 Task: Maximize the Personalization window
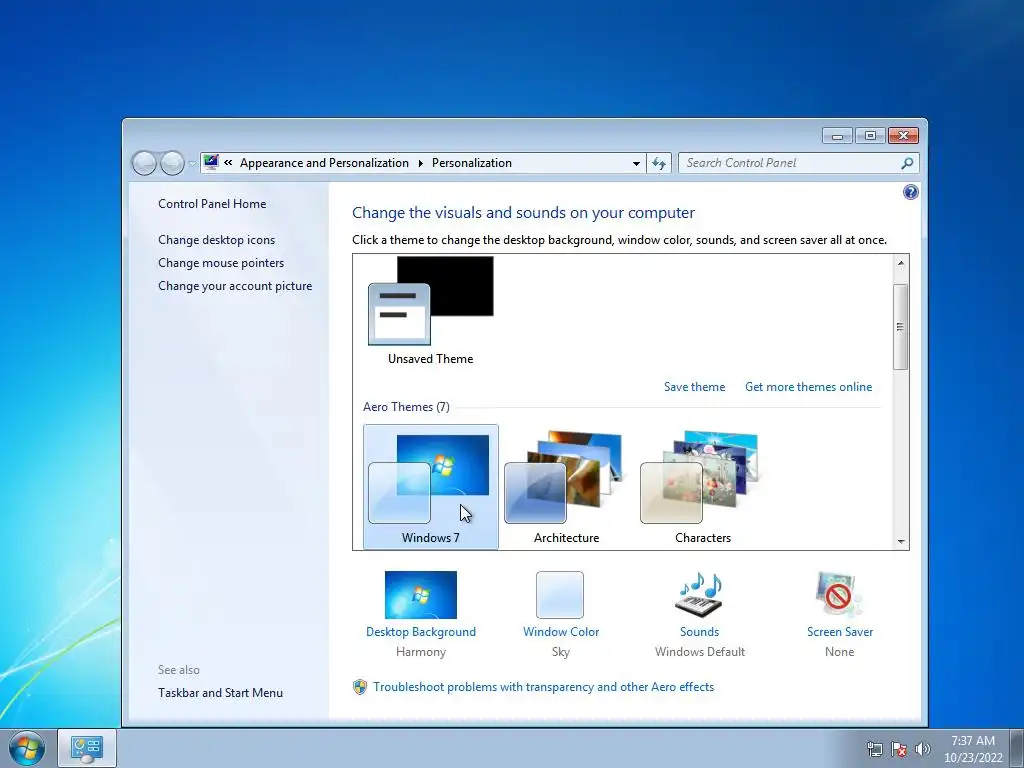pos(870,135)
